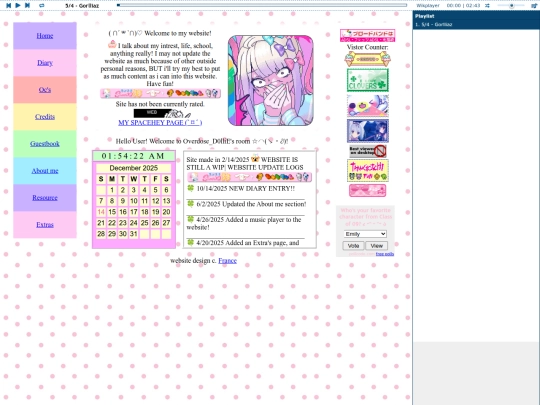The height and width of the screenshot is (405, 540).
Task: Play the current song
Action: coord(18,5)
